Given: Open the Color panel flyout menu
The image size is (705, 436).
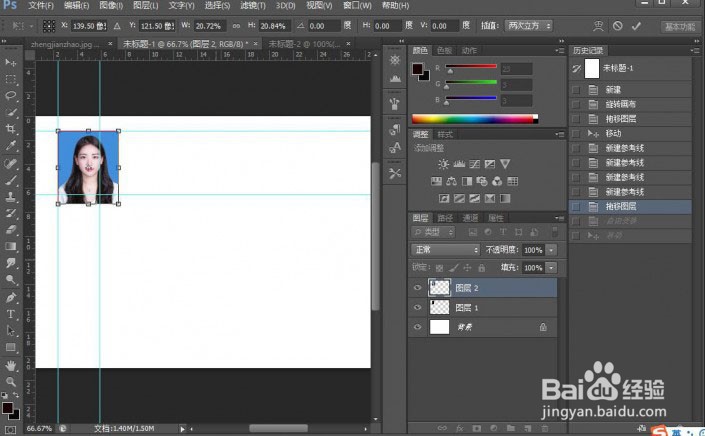Looking at the screenshot, I should tap(560, 50).
